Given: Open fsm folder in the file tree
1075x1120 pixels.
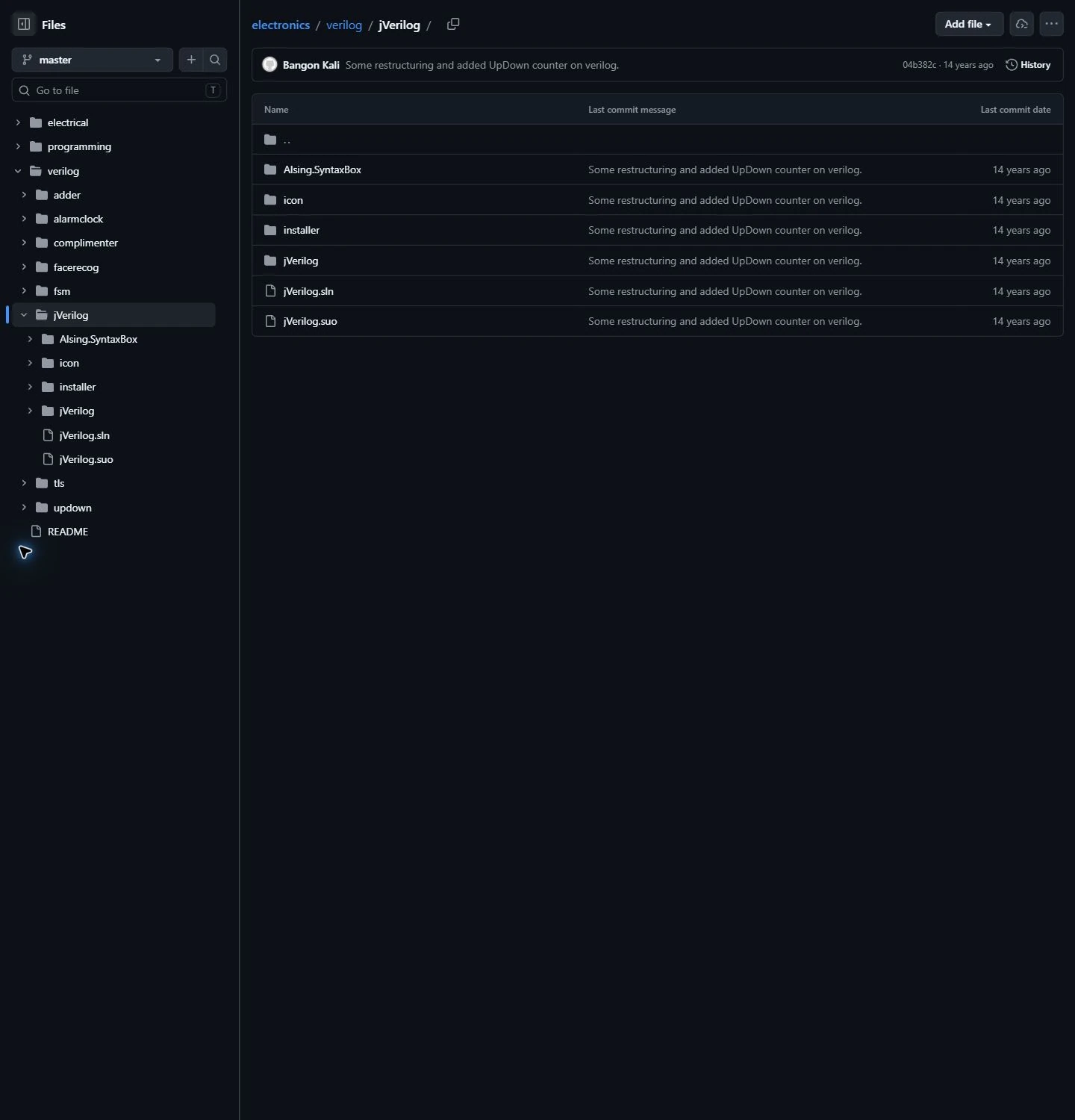Looking at the screenshot, I should (x=62, y=291).
